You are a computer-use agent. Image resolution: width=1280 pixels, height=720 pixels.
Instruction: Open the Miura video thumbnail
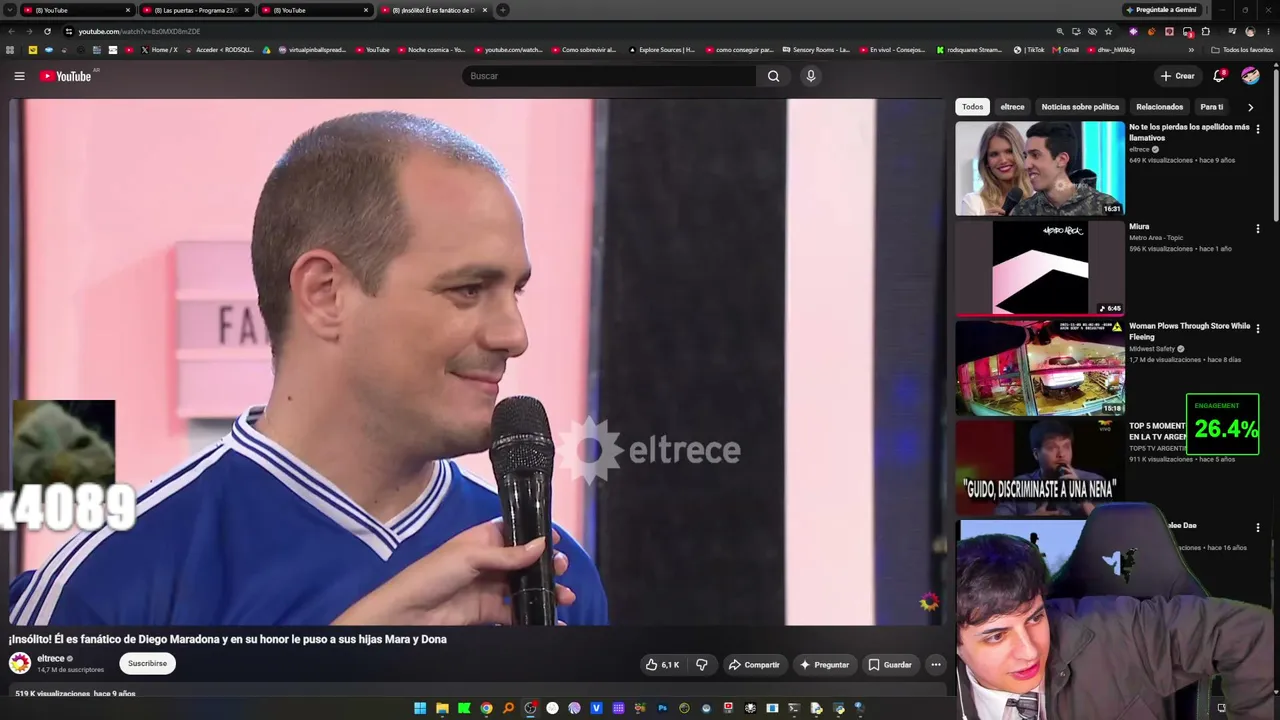click(x=1040, y=268)
